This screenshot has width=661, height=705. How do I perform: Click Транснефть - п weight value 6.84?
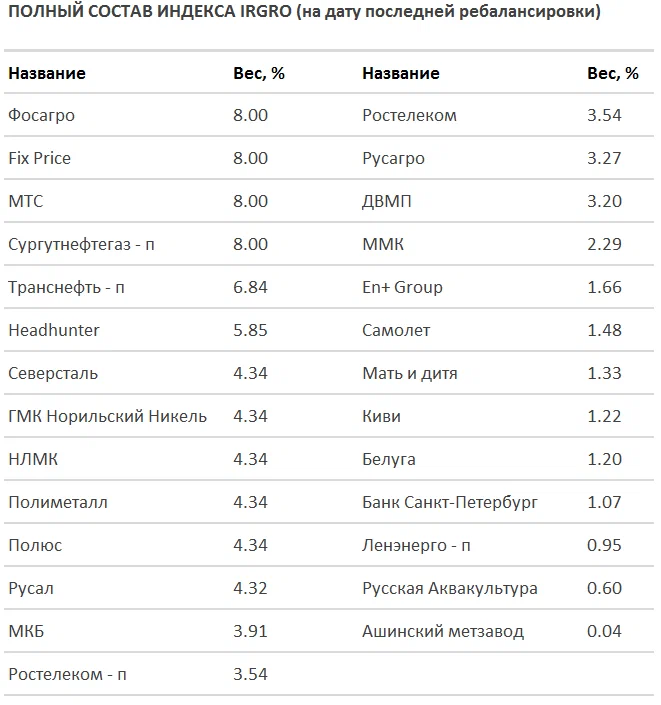(x=250, y=287)
